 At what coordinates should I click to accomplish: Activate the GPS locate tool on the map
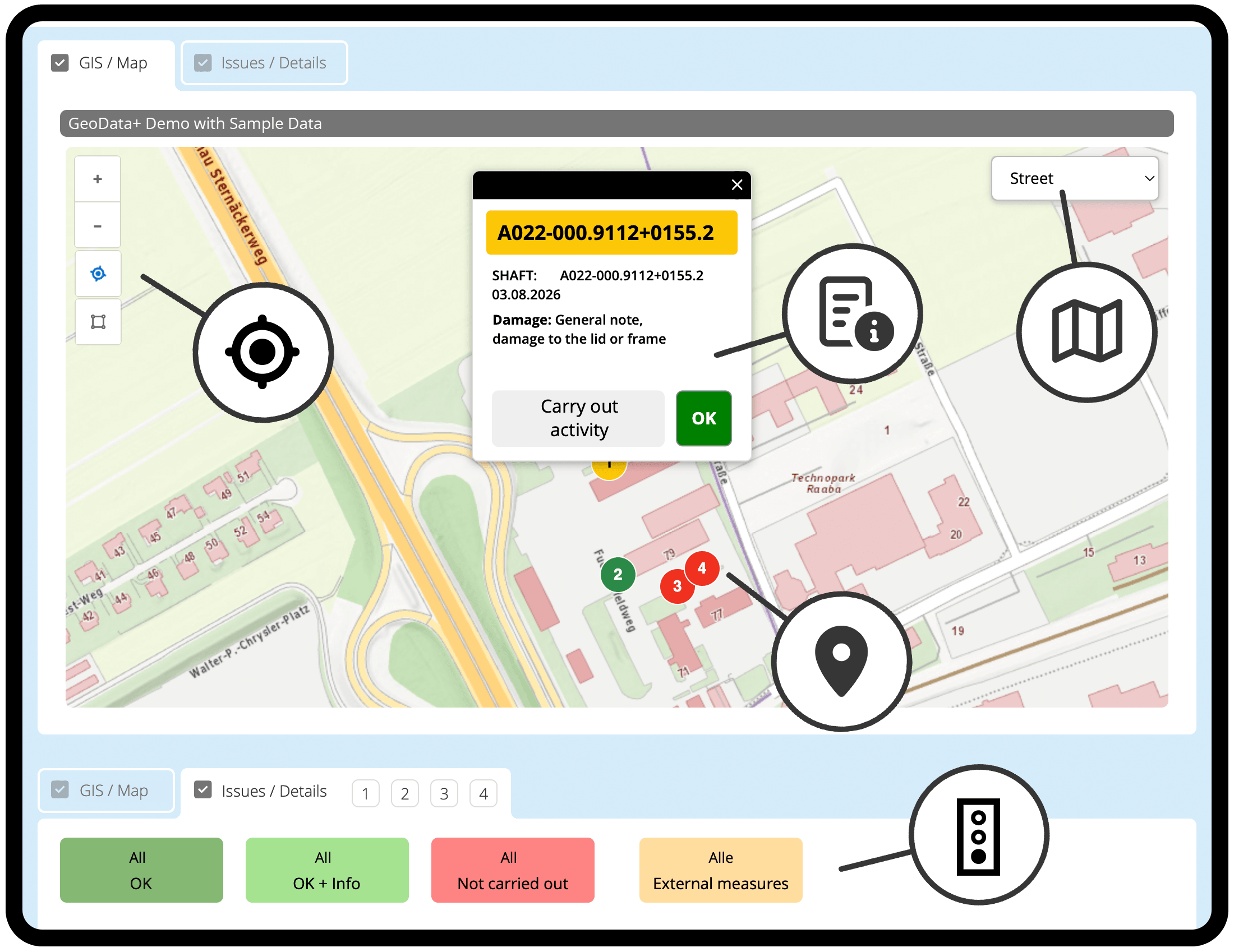tap(97, 273)
